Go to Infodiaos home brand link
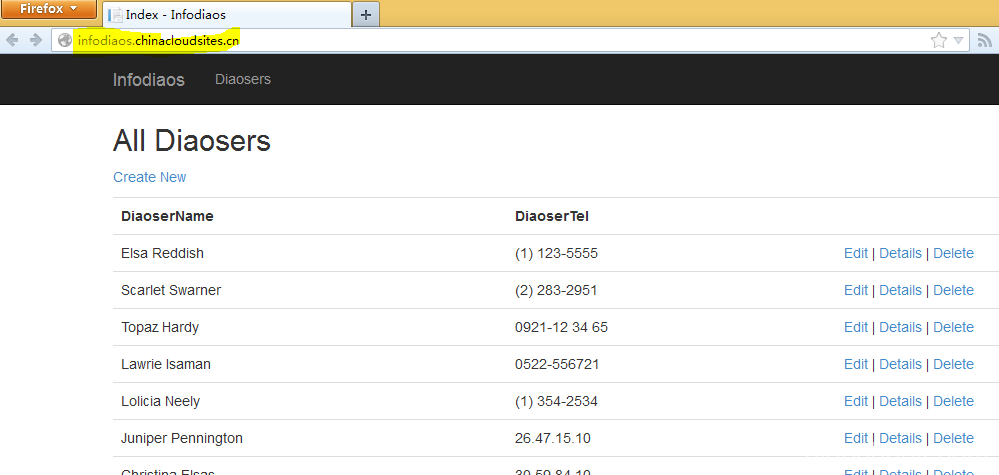 click(148, 80)
